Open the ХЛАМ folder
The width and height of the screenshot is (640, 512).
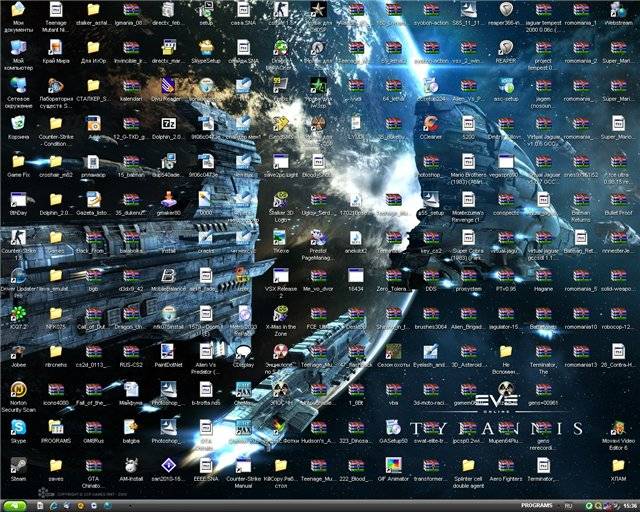(x=616, y=466)
